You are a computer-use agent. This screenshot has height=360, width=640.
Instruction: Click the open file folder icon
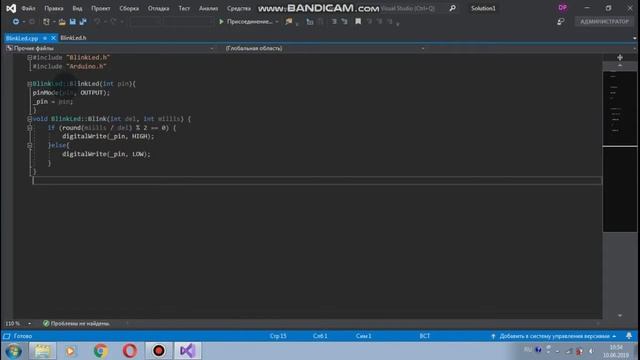[62, 22]
